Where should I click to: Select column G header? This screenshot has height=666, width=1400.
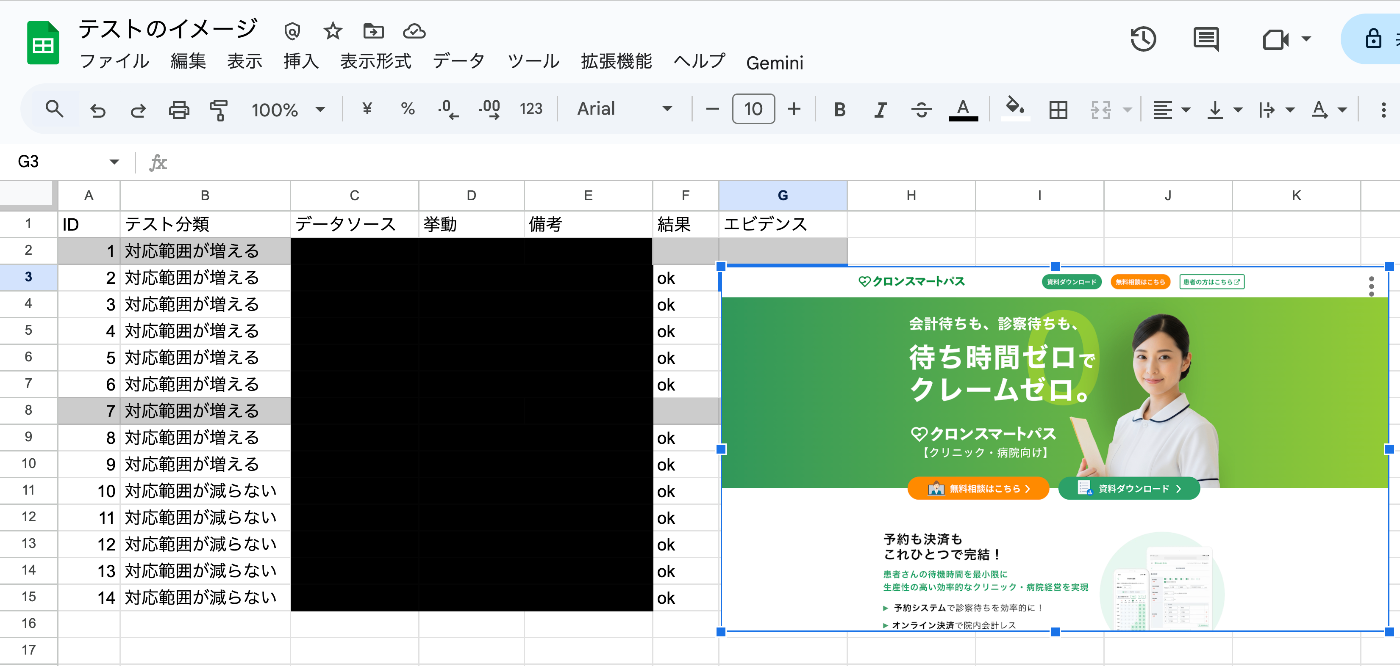(x=783, y=195)
